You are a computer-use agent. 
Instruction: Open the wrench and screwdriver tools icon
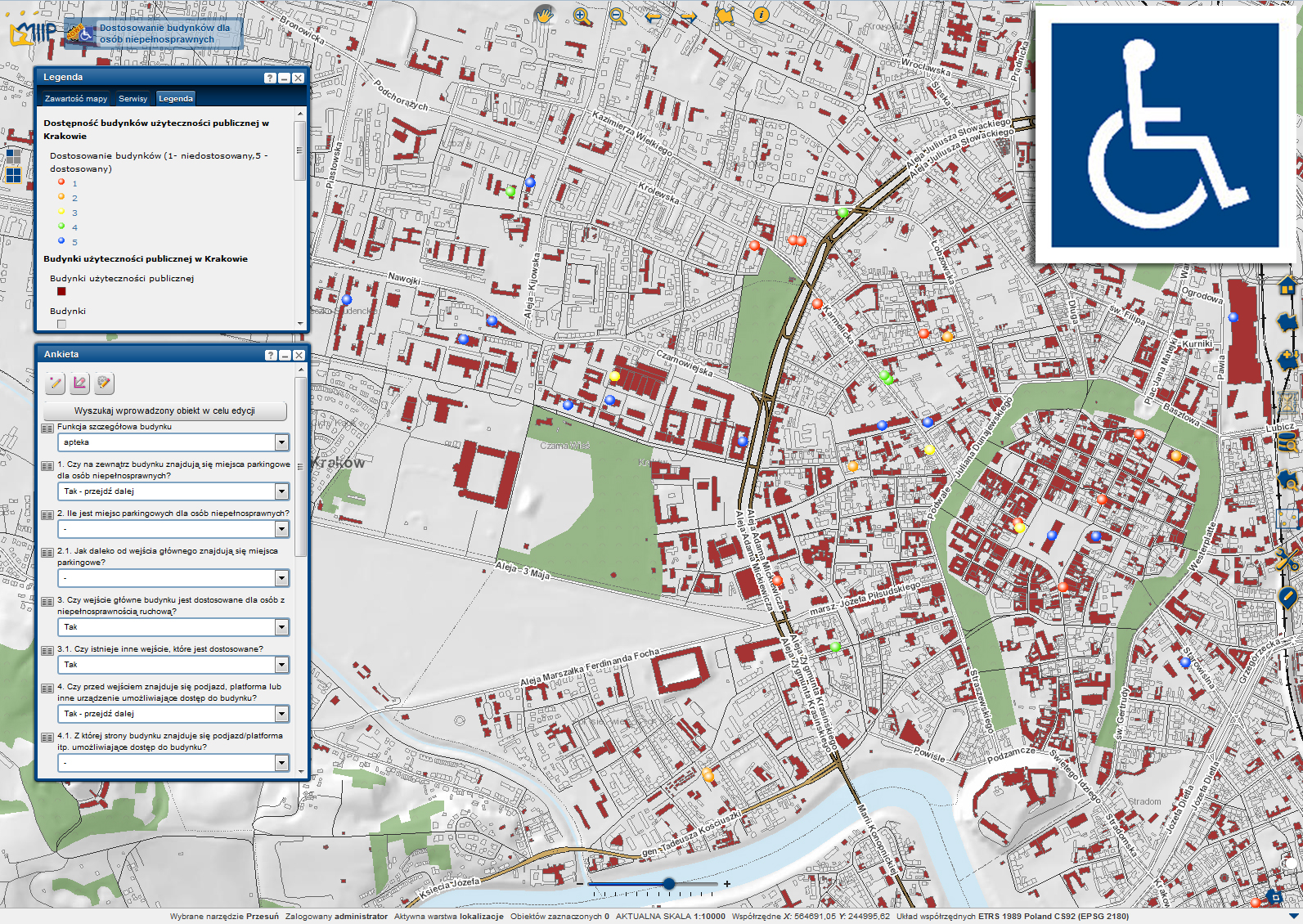click(x=1287, y=559)
